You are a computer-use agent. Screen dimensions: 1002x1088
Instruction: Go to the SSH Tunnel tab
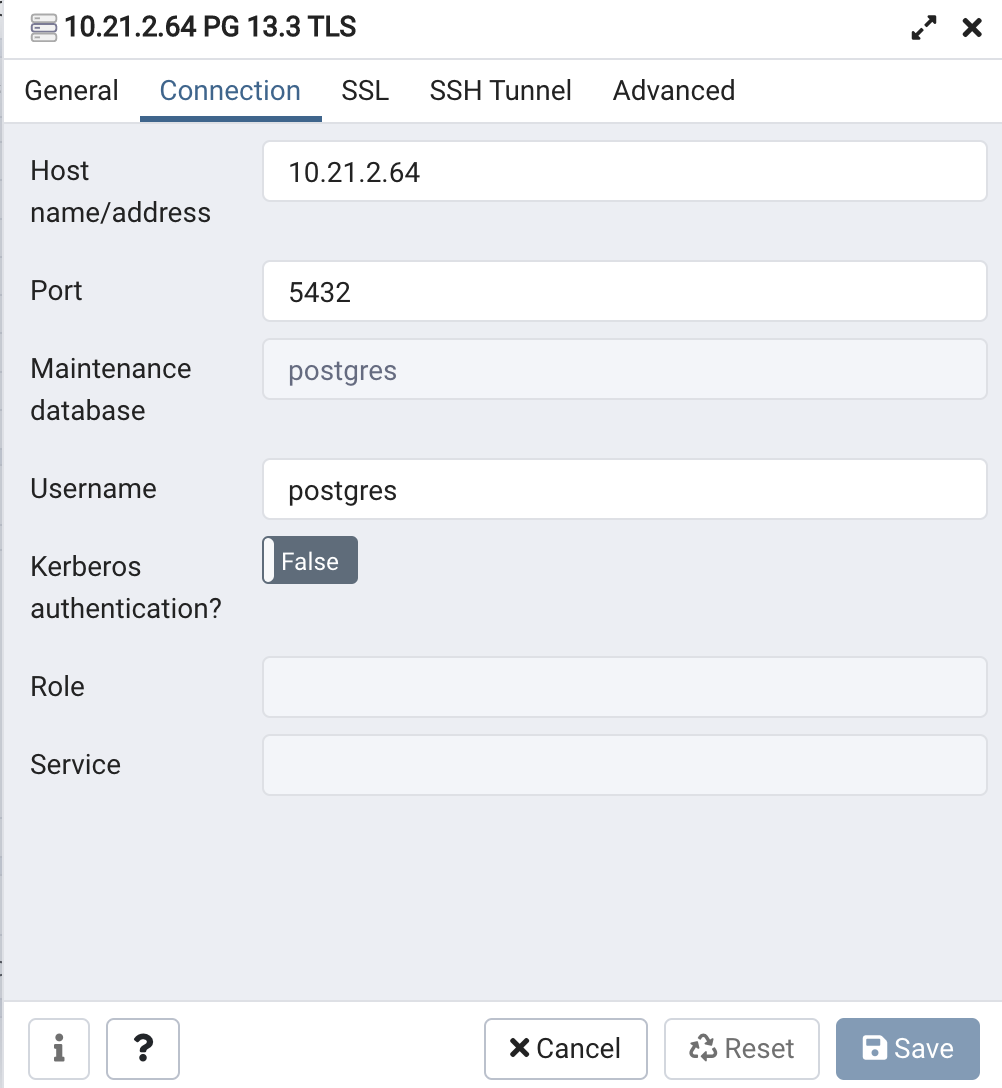(x=500, y=91)
